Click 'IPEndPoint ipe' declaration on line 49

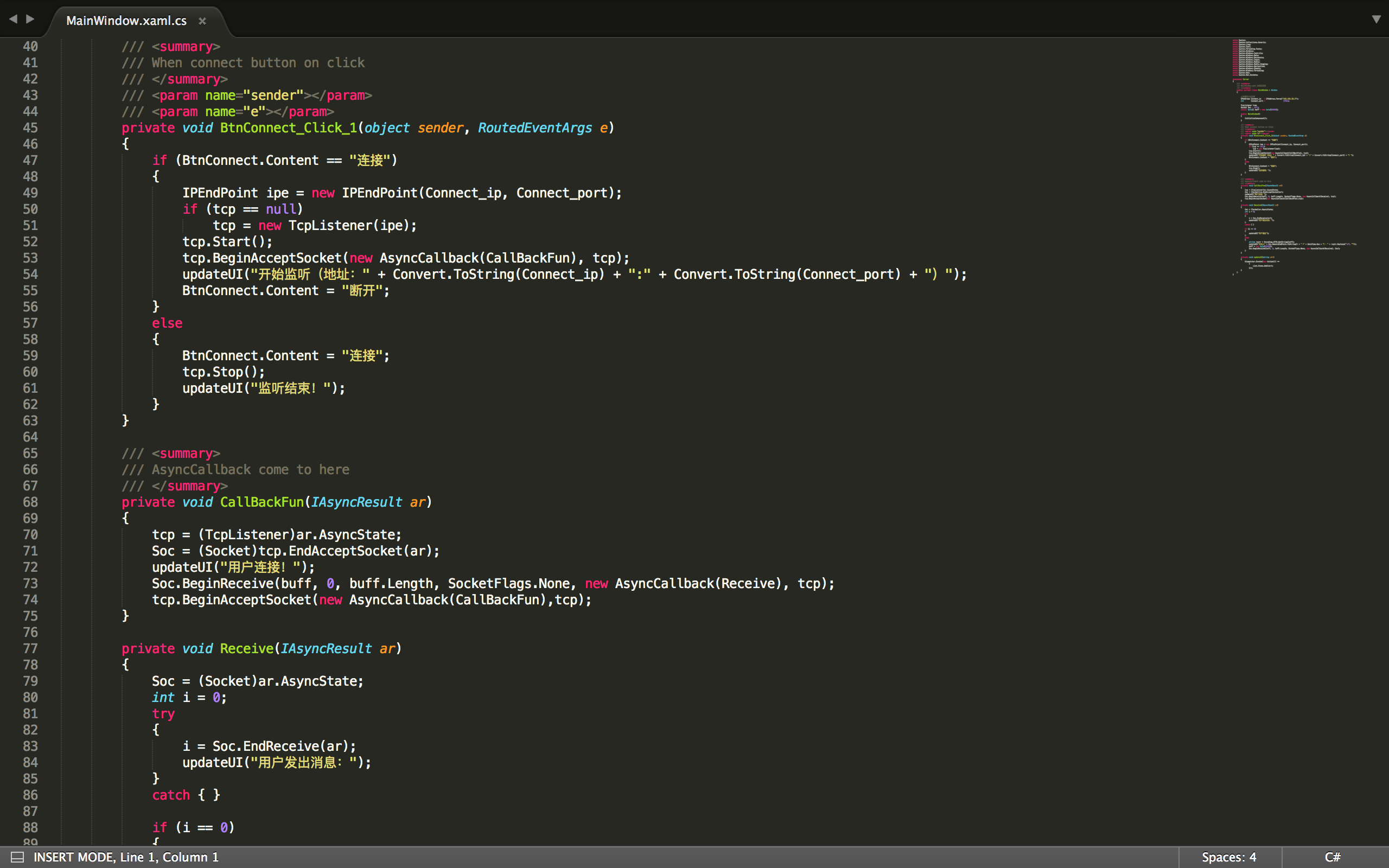pyautogui.click(x=235, y=193)
